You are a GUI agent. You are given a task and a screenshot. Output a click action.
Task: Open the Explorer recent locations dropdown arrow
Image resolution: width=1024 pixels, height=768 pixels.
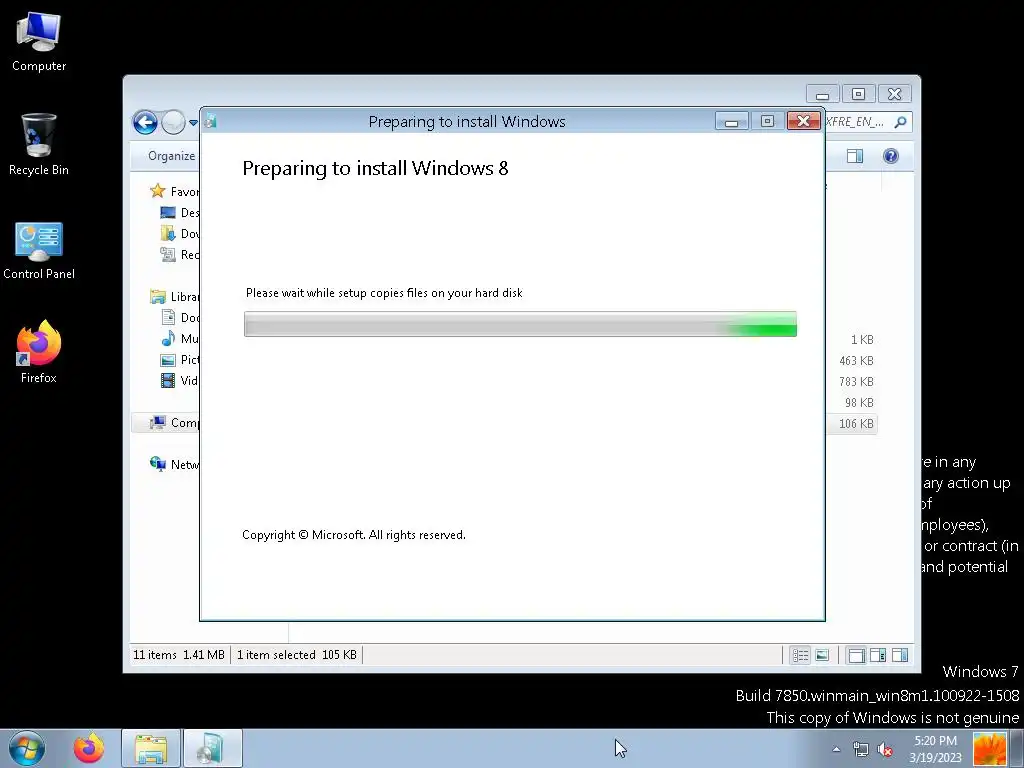[193, 122]
